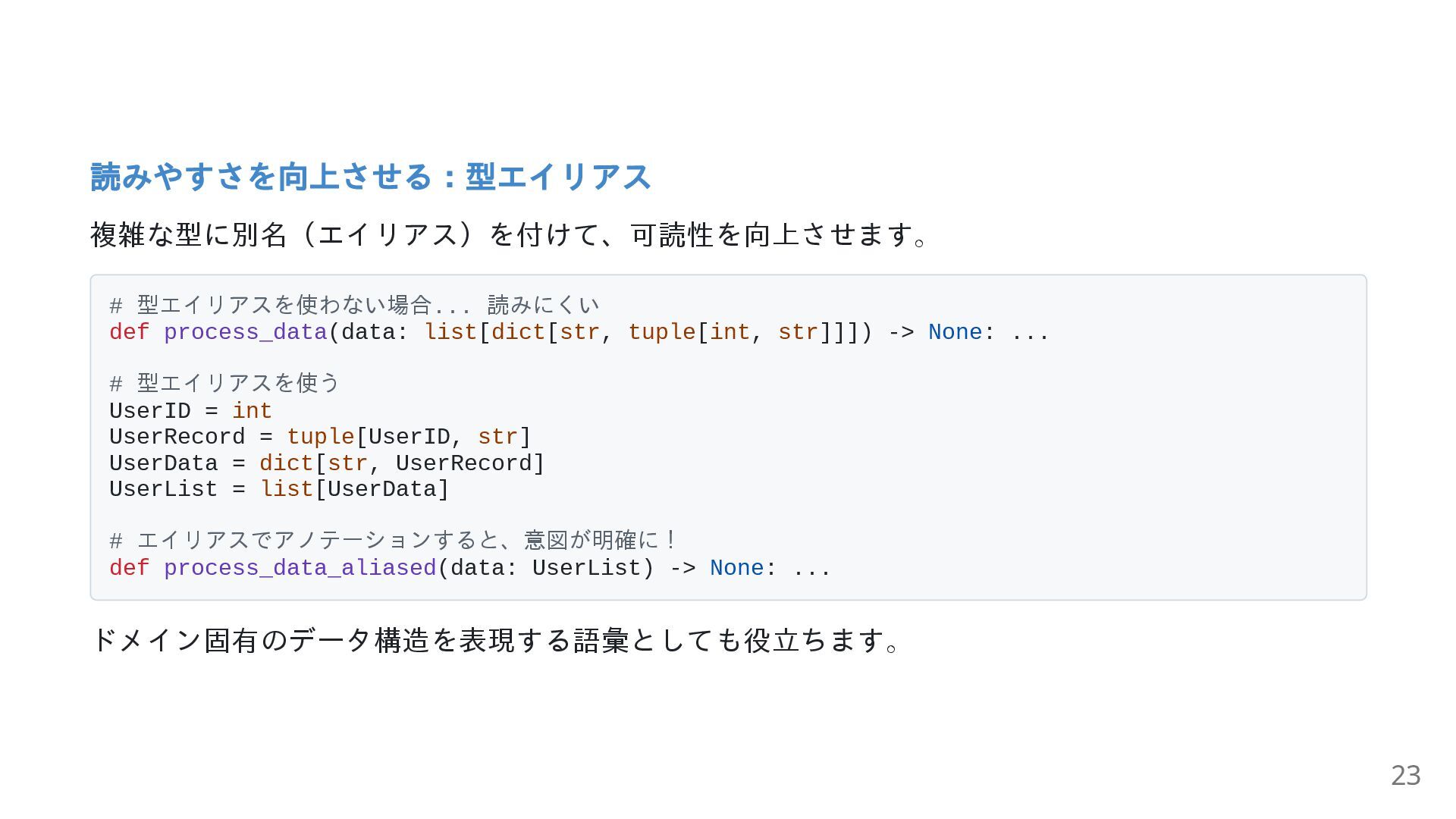
Task: Click the UserData alias definition line
Action: 327,463
